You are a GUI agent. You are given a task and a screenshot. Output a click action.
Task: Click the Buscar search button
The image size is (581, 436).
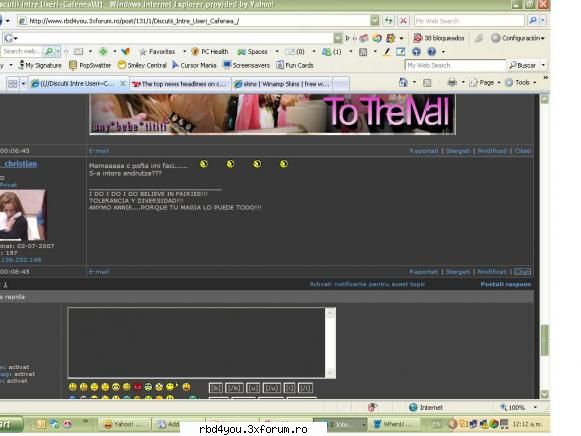coord(522,65)
